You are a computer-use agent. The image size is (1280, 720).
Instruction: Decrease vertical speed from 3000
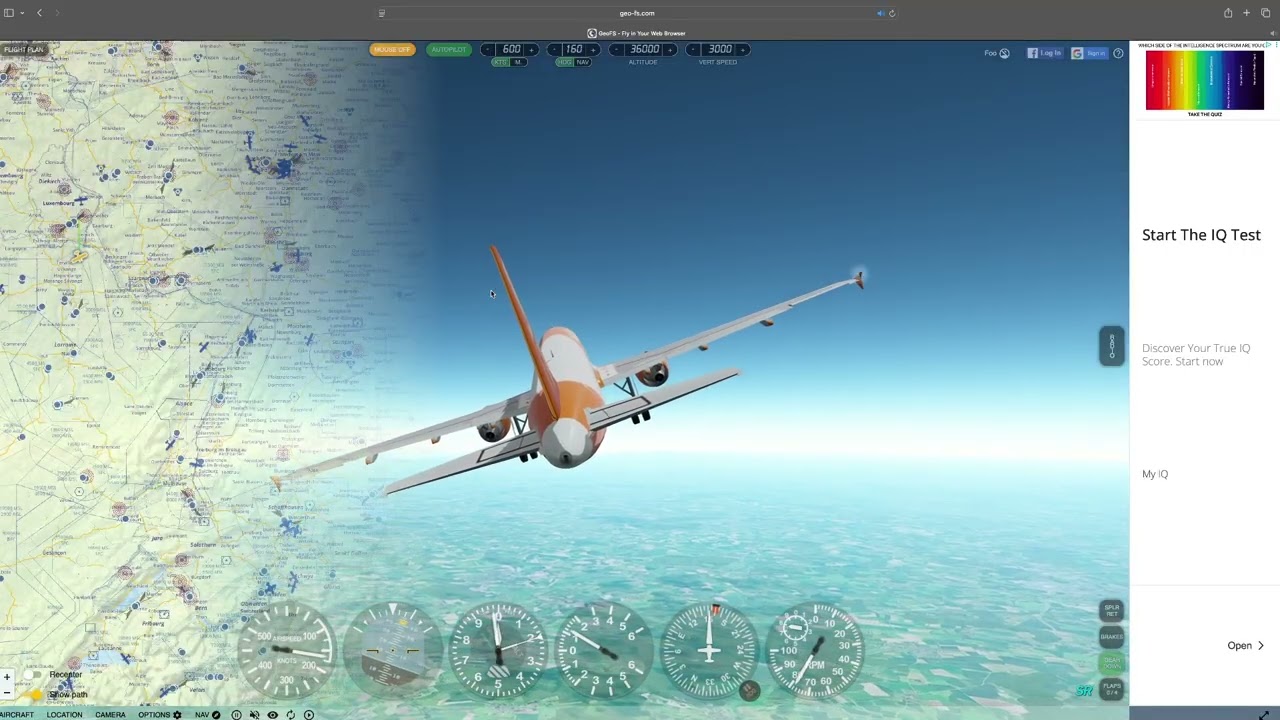(x=693, y=49)
